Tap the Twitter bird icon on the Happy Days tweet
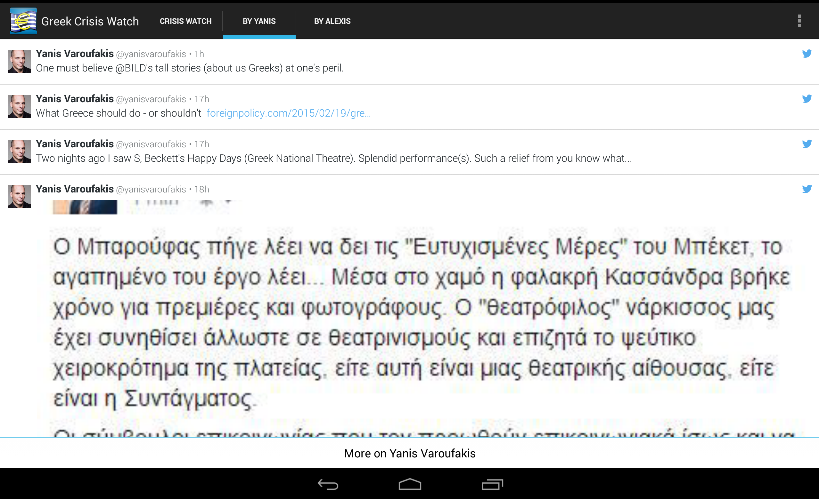The width and height of the screenshot is (819, 499). (x=807, y=144)
